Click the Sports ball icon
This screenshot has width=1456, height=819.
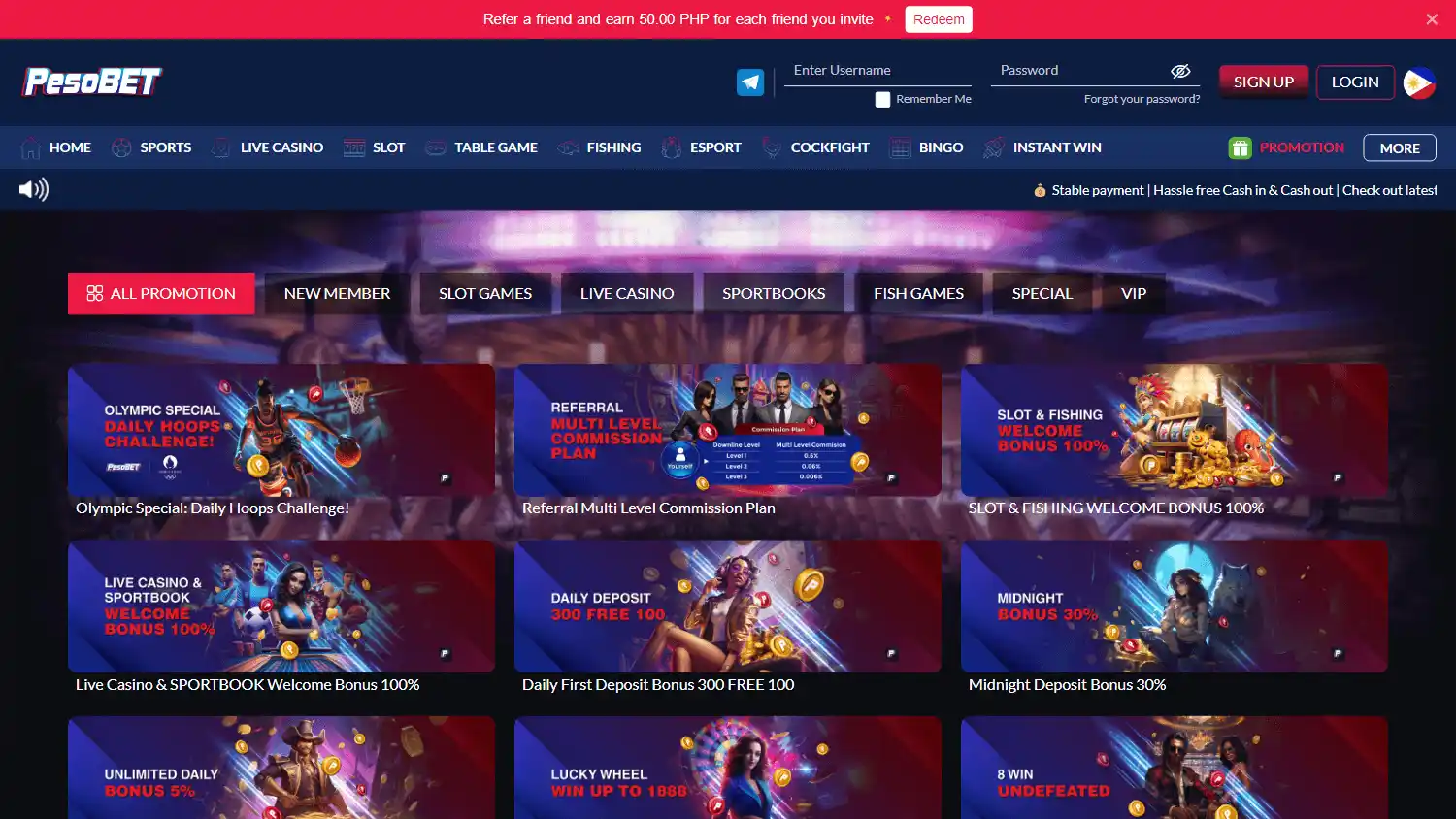121,147
